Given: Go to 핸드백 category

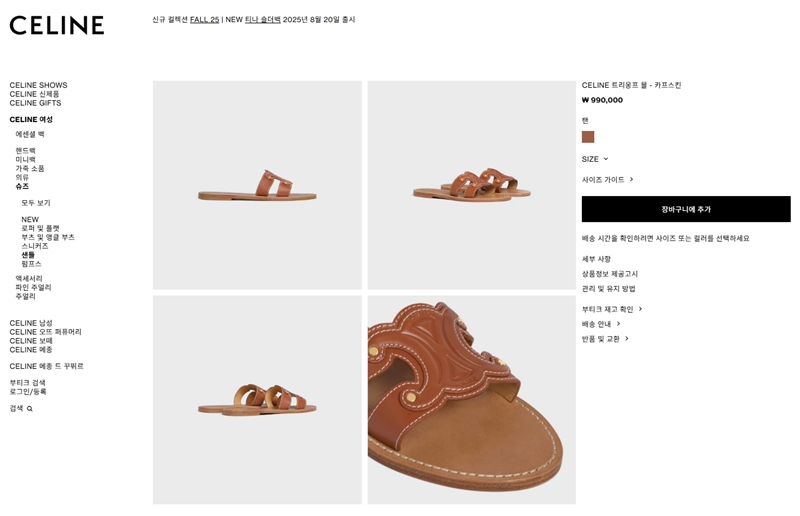Looking at the screenshot, I should tap(25, 151).
